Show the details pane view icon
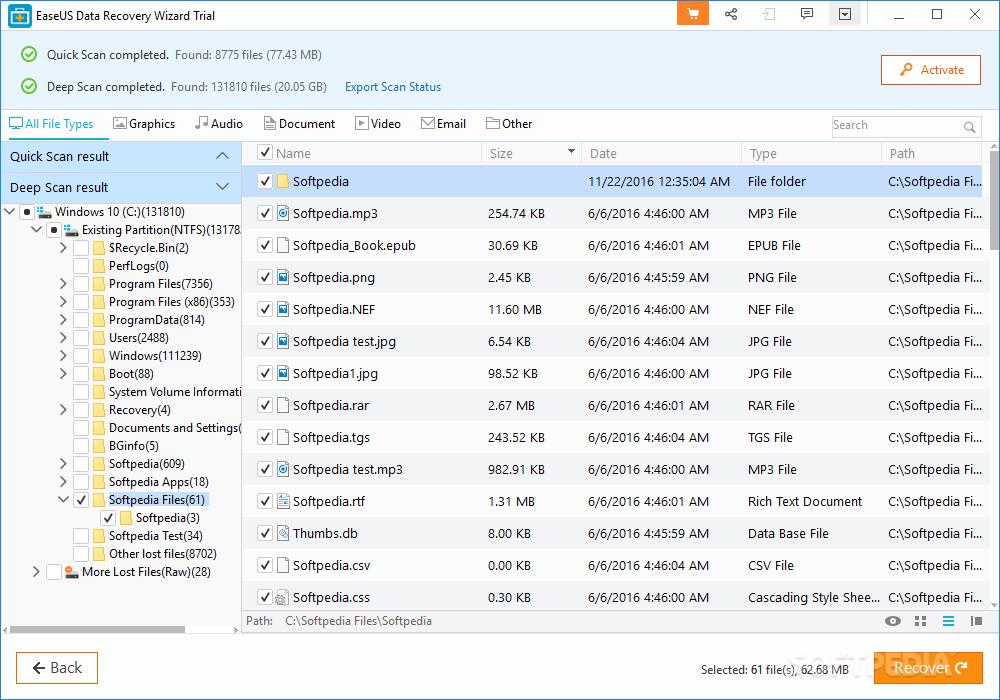1000x700 pixels. pyautogui.click(x=976, y=621)
